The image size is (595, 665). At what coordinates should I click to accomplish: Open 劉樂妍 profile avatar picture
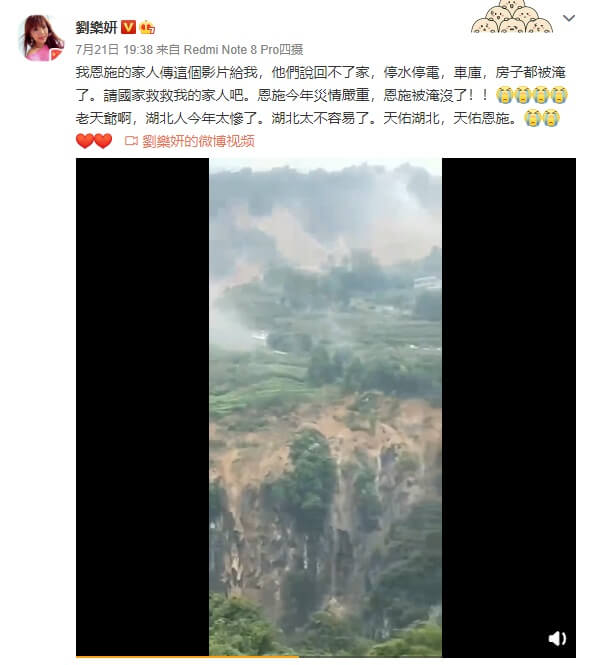tap(42, 38)
